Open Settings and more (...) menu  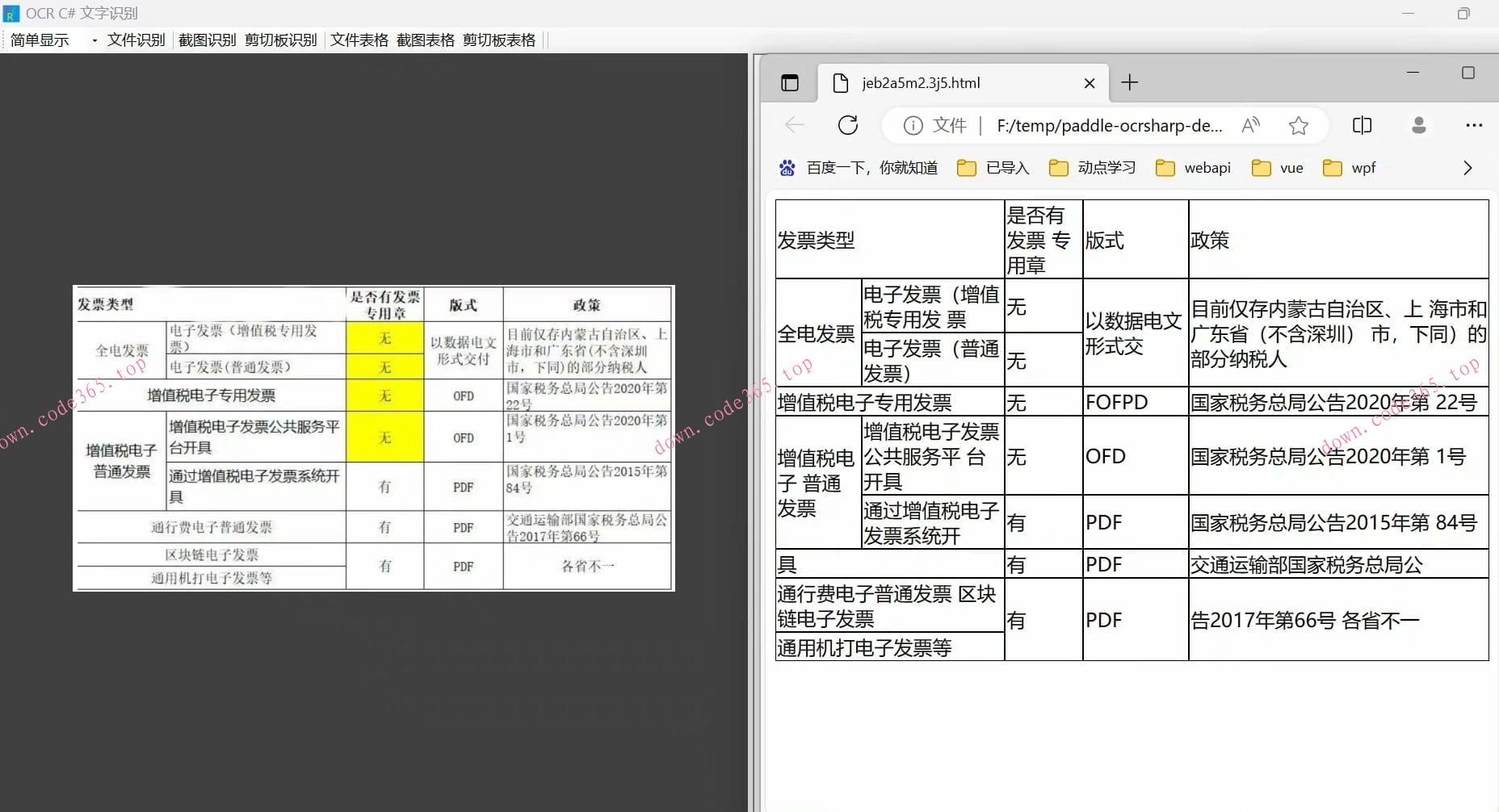coord(1475,125)
